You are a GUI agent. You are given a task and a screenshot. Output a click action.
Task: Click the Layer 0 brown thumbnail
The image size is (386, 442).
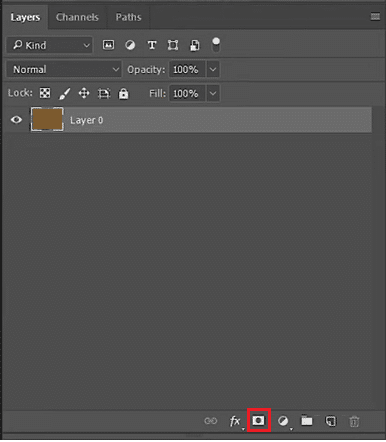47,119
